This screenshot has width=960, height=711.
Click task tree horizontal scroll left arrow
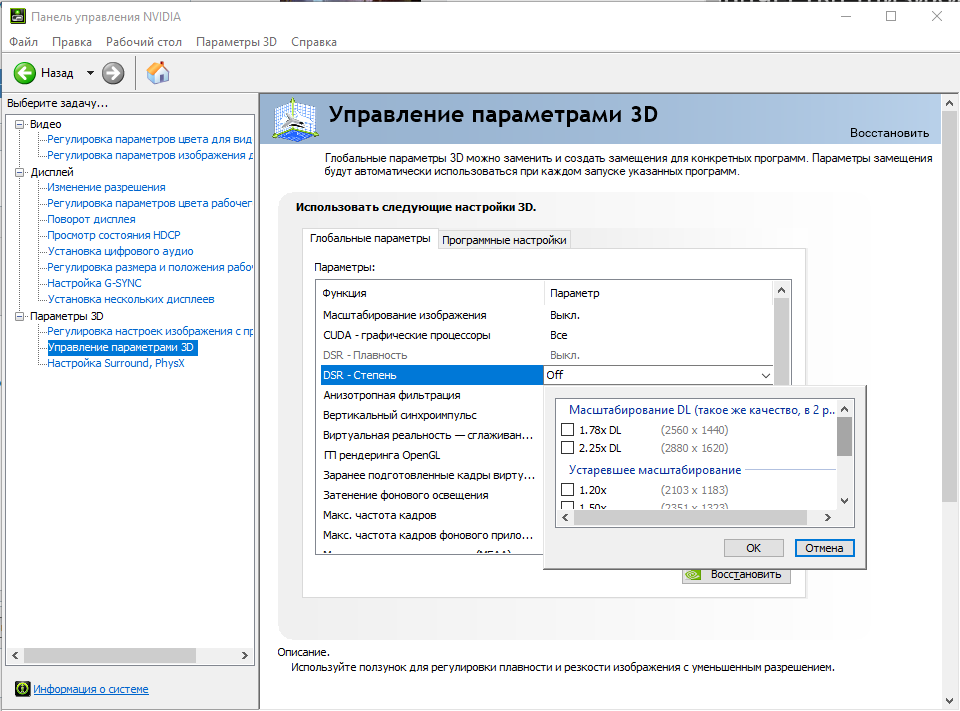(15, 655)
